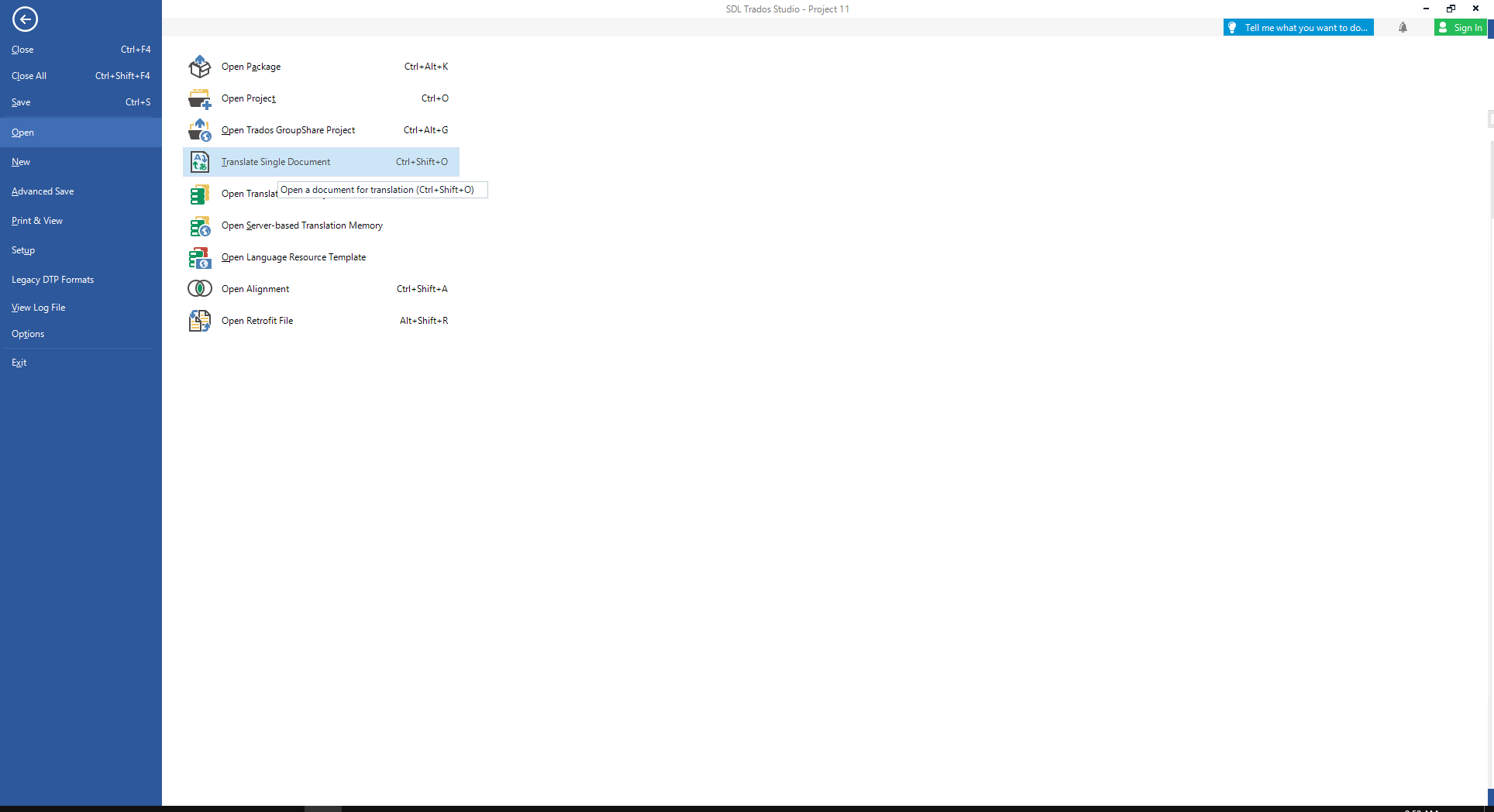
Task: Go back using the circular arrow icon
Action: pos(25,19)
